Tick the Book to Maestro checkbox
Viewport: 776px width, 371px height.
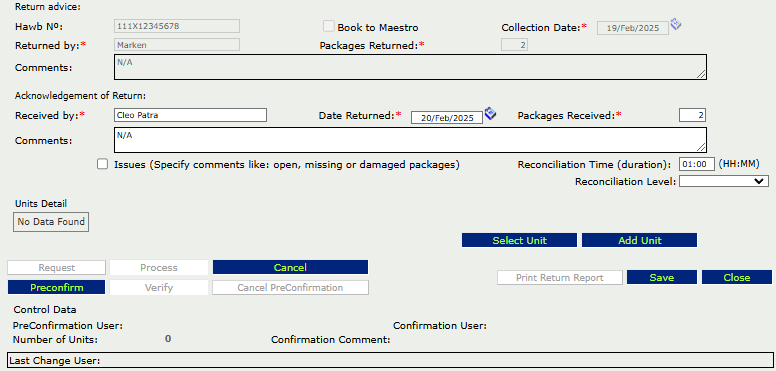click(329, 26)
